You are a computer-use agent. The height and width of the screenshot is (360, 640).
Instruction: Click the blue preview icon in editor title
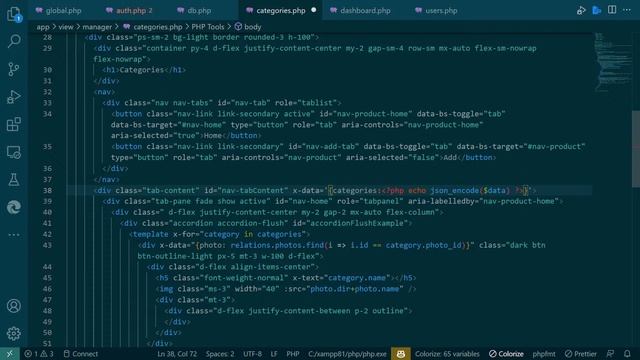tap(597, 10)
